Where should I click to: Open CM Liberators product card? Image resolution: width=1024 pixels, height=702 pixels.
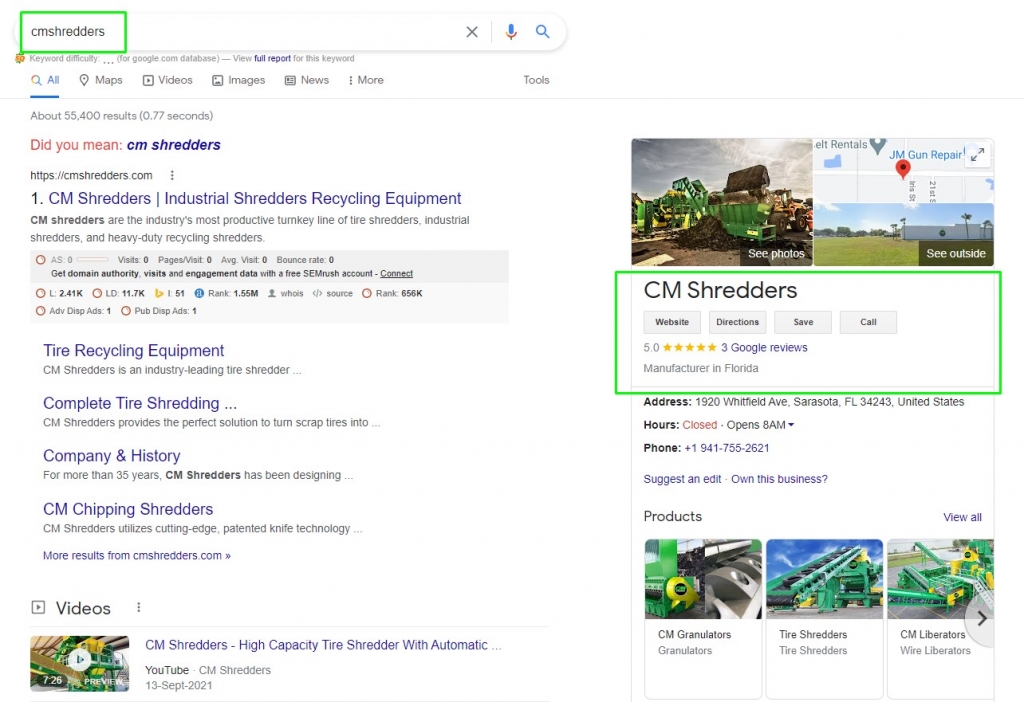click(x=940, y=618)
